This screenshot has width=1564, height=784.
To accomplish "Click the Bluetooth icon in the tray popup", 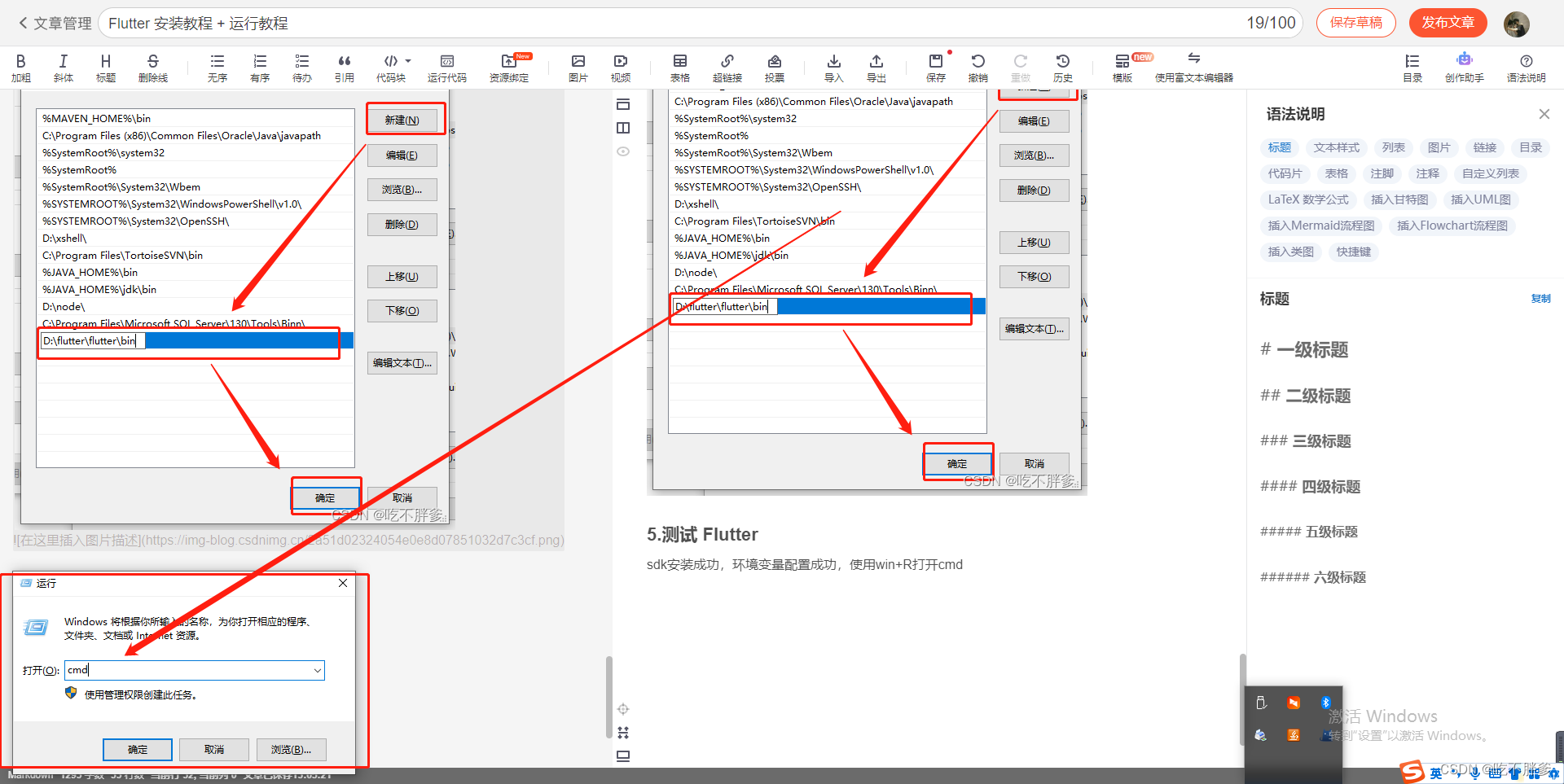I will coord(1325,703).
